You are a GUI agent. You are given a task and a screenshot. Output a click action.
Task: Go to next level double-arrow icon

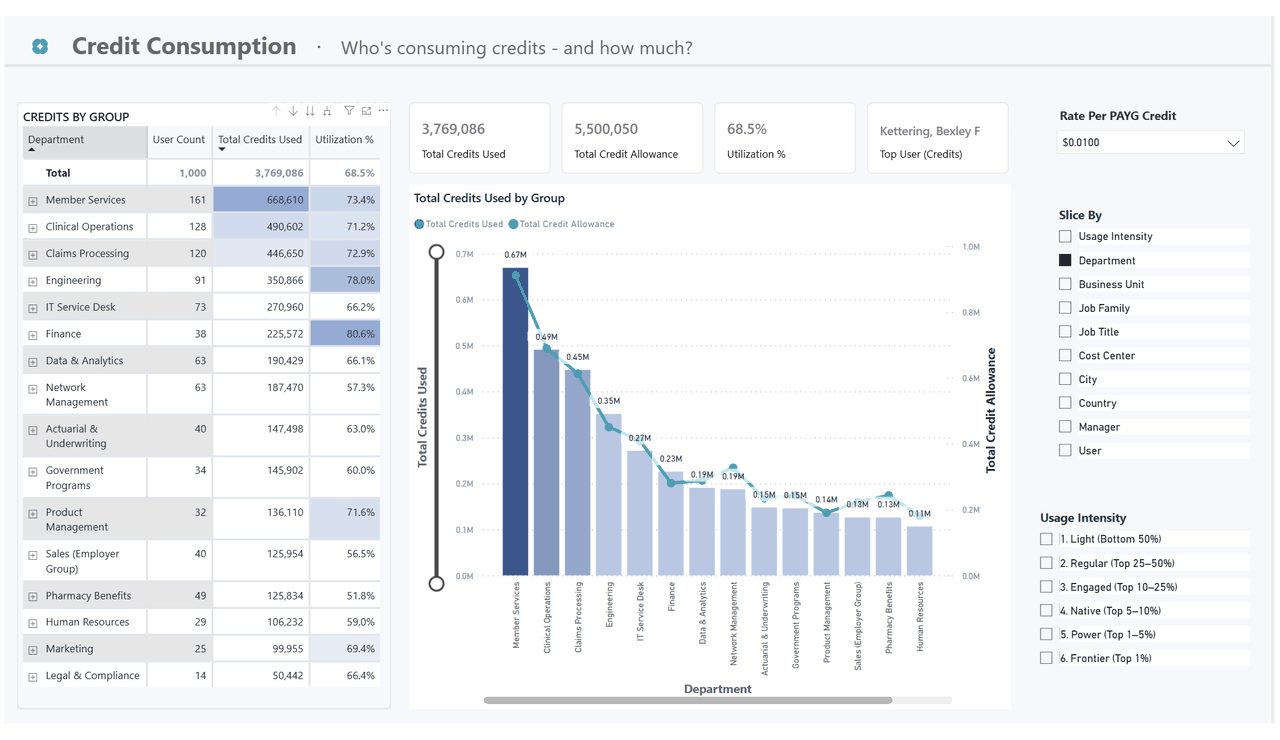pyautogui.click(x=310, y=111)
